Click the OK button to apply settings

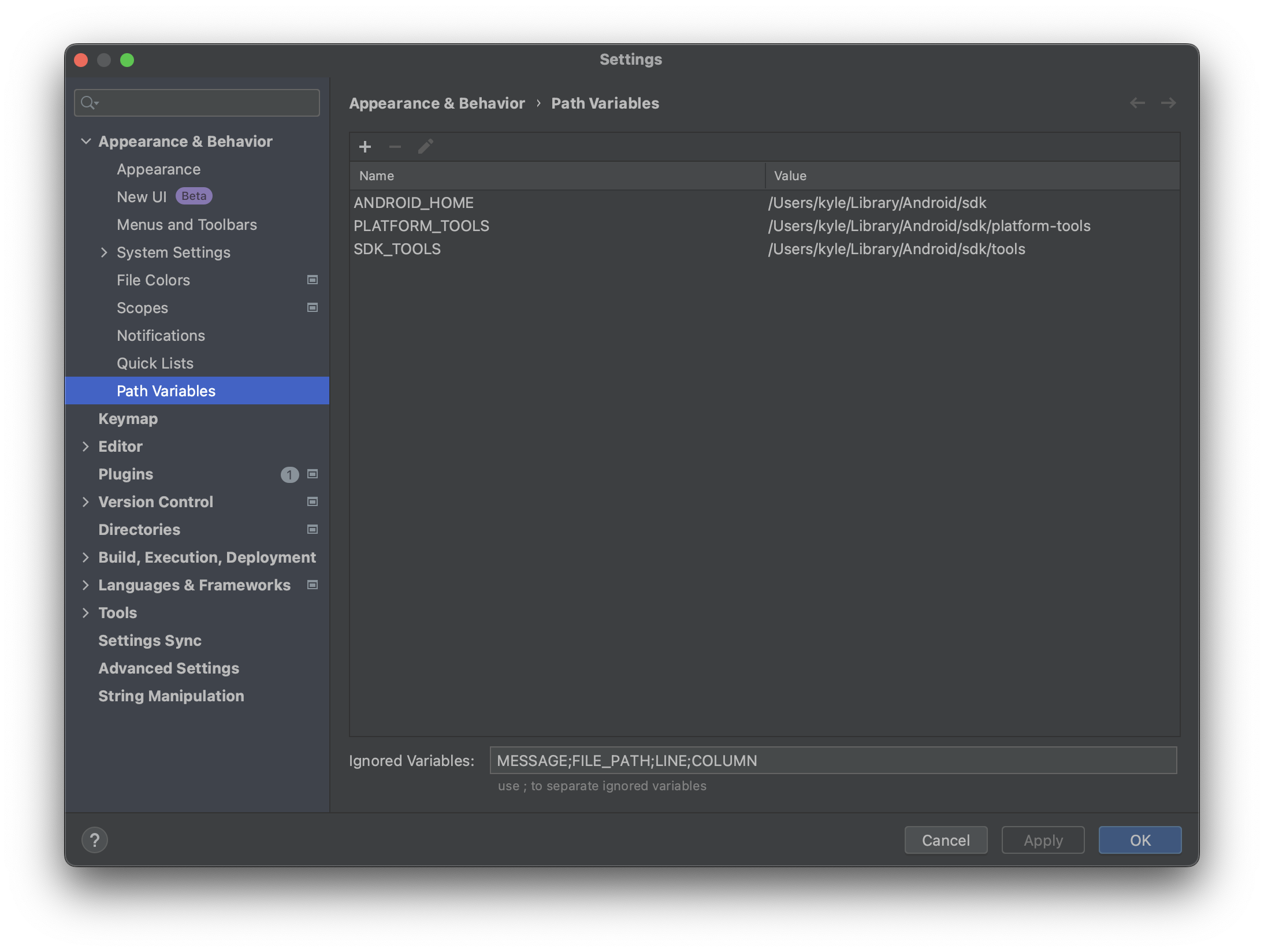click(1139, 839)
